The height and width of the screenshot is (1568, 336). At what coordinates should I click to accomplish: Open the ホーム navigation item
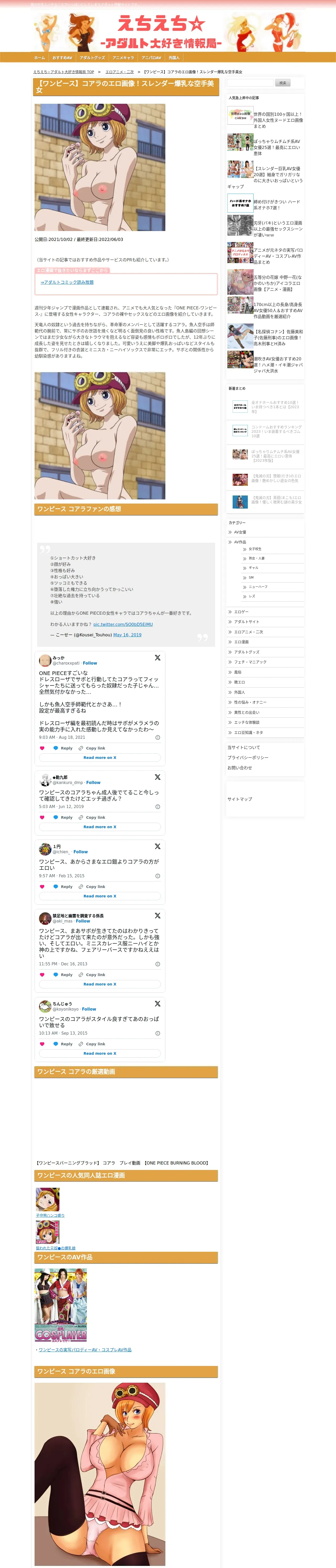coord(40,58)
